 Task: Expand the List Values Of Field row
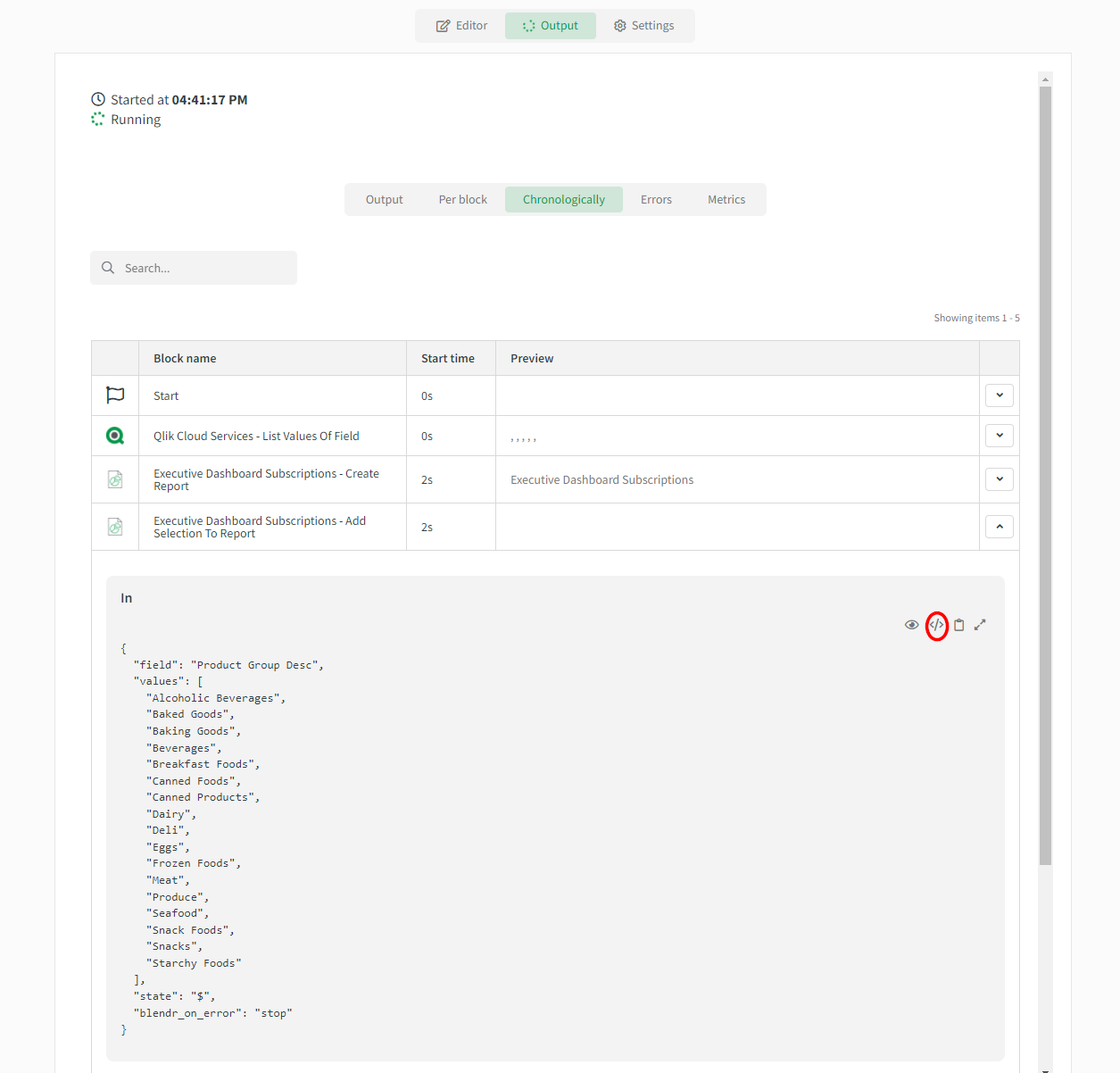[x=1000, y=436]
